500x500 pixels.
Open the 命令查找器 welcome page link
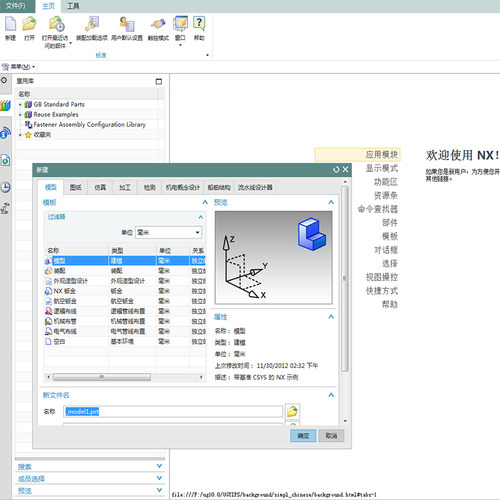point(378,209)
